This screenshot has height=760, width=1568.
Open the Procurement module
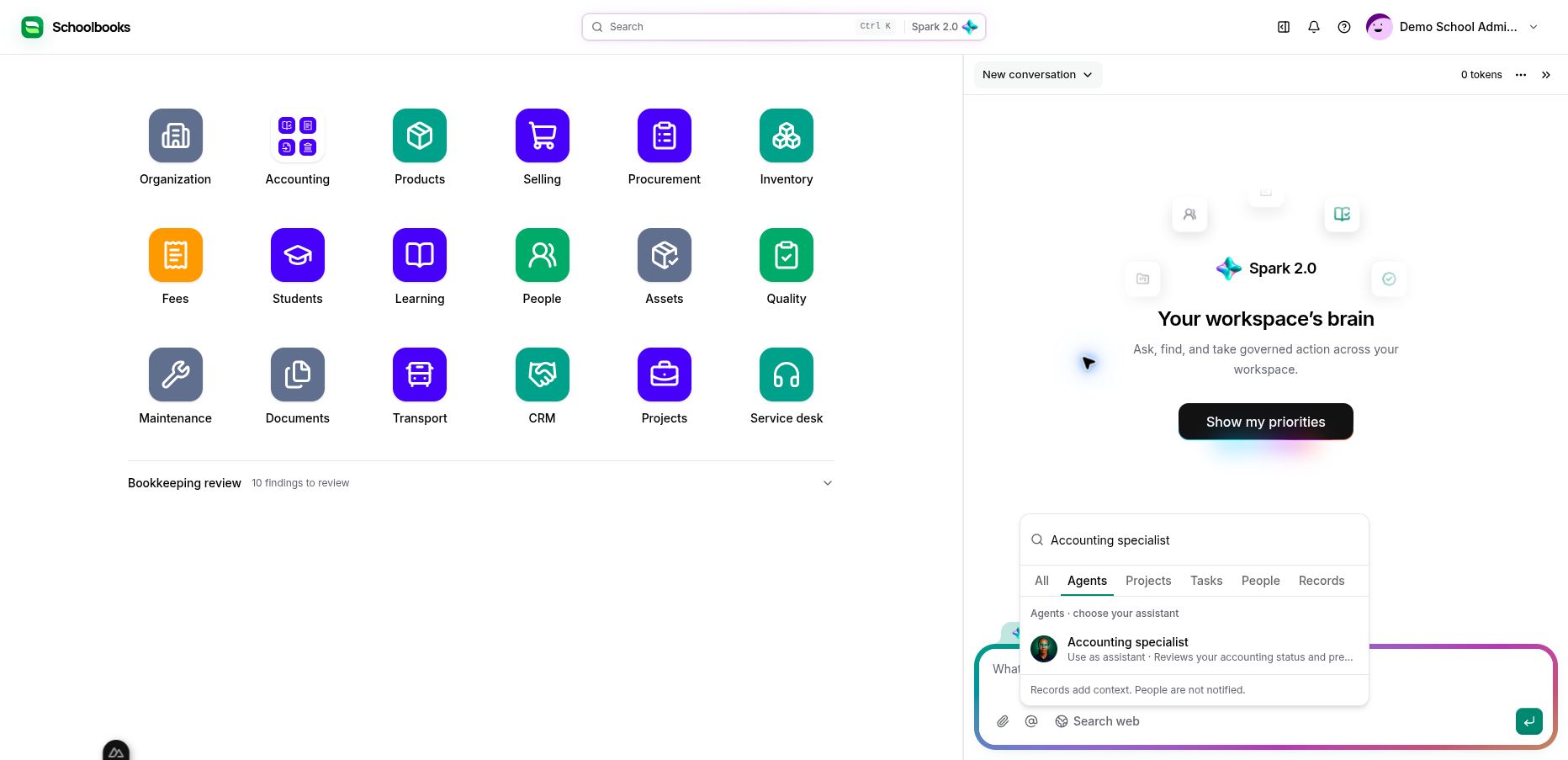click(664, 136)
